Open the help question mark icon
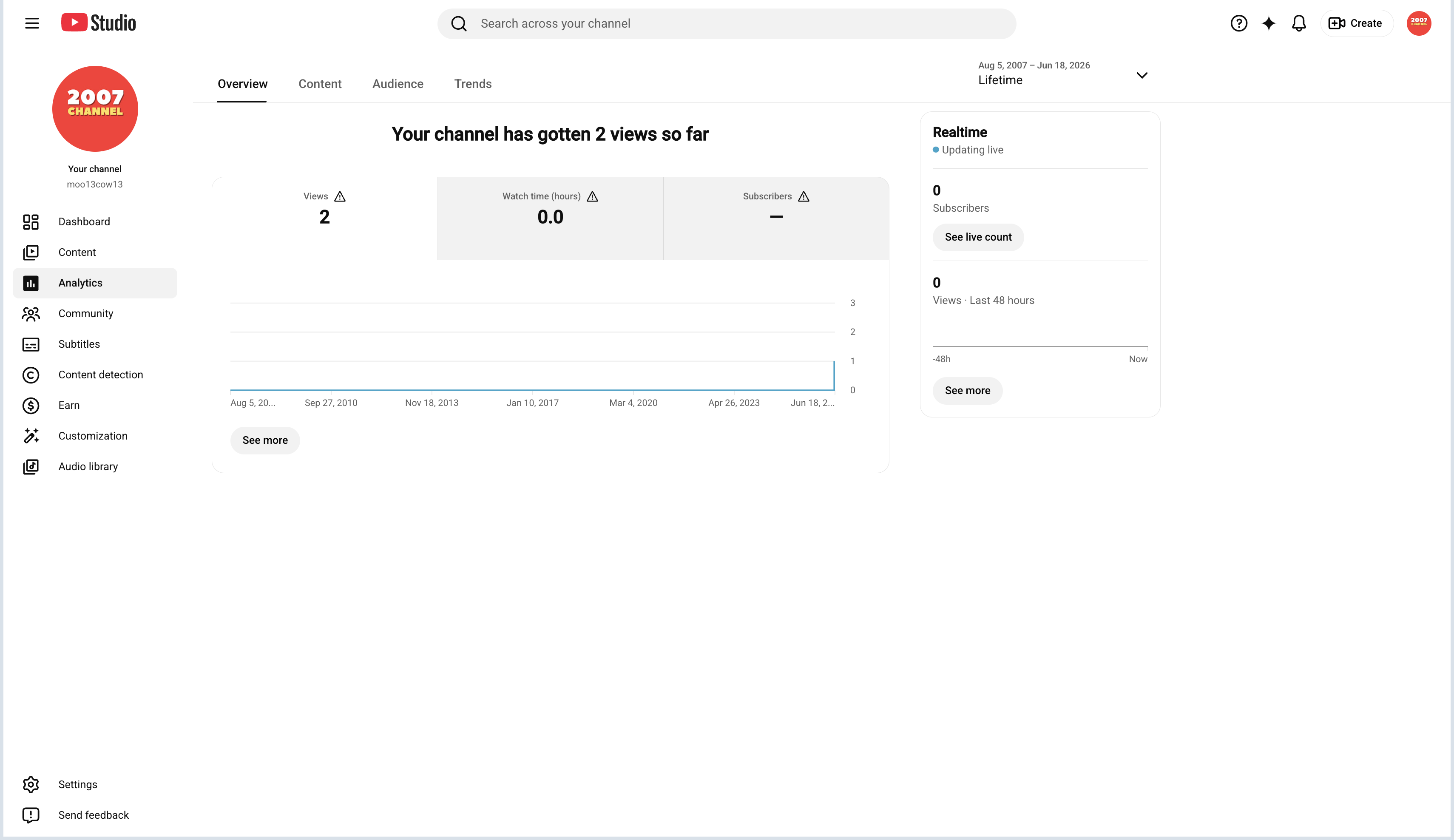Image resolution: width=1454 pixels, height=840 pixels. point(1239,23)
